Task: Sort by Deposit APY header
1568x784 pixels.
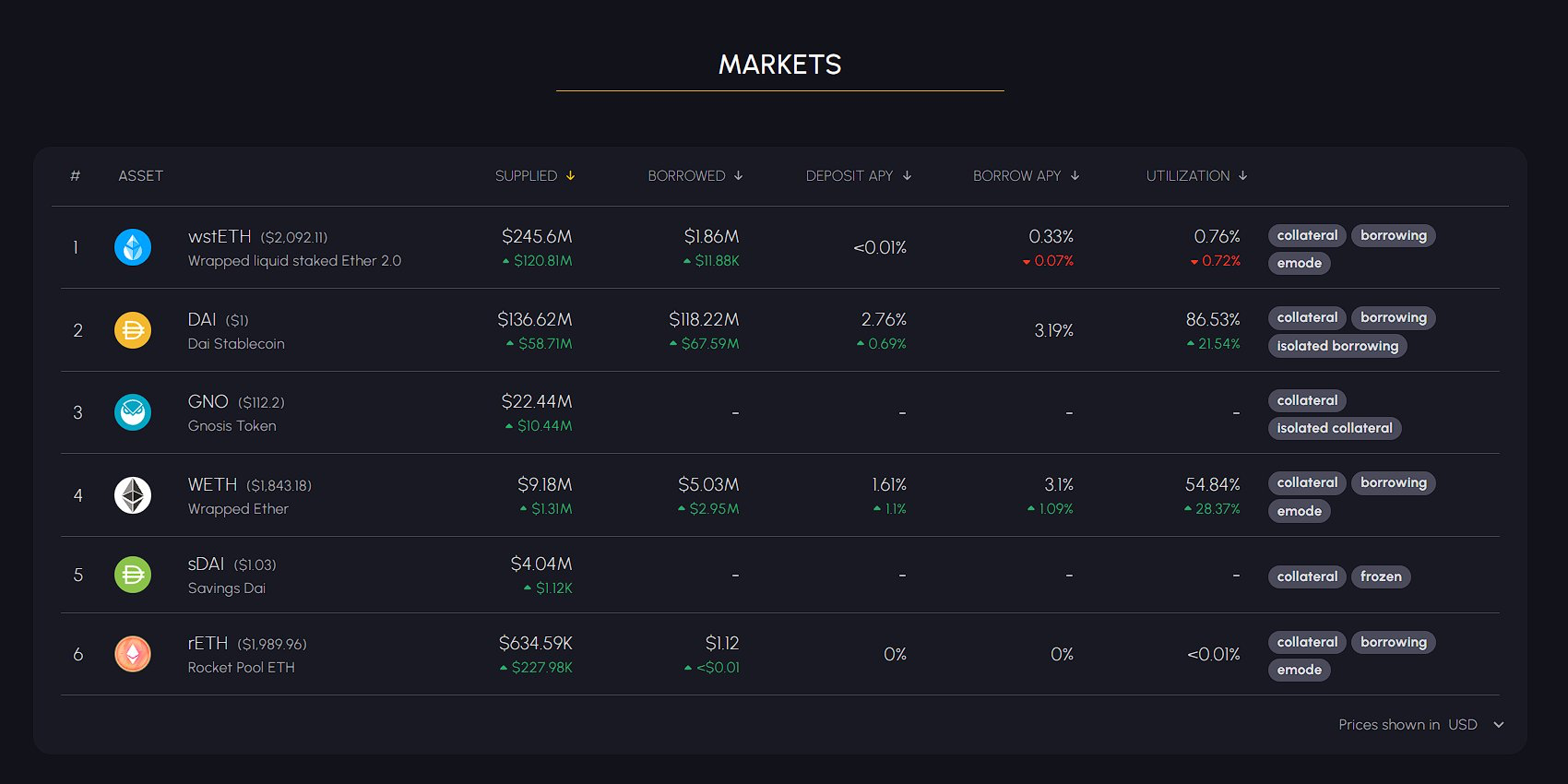Action: click(x=858, y=176)
